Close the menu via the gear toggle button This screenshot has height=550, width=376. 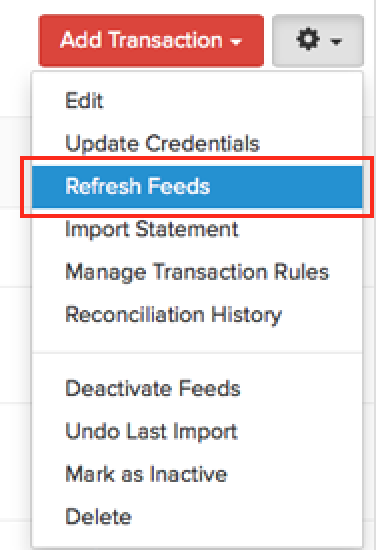click(318, 41)
